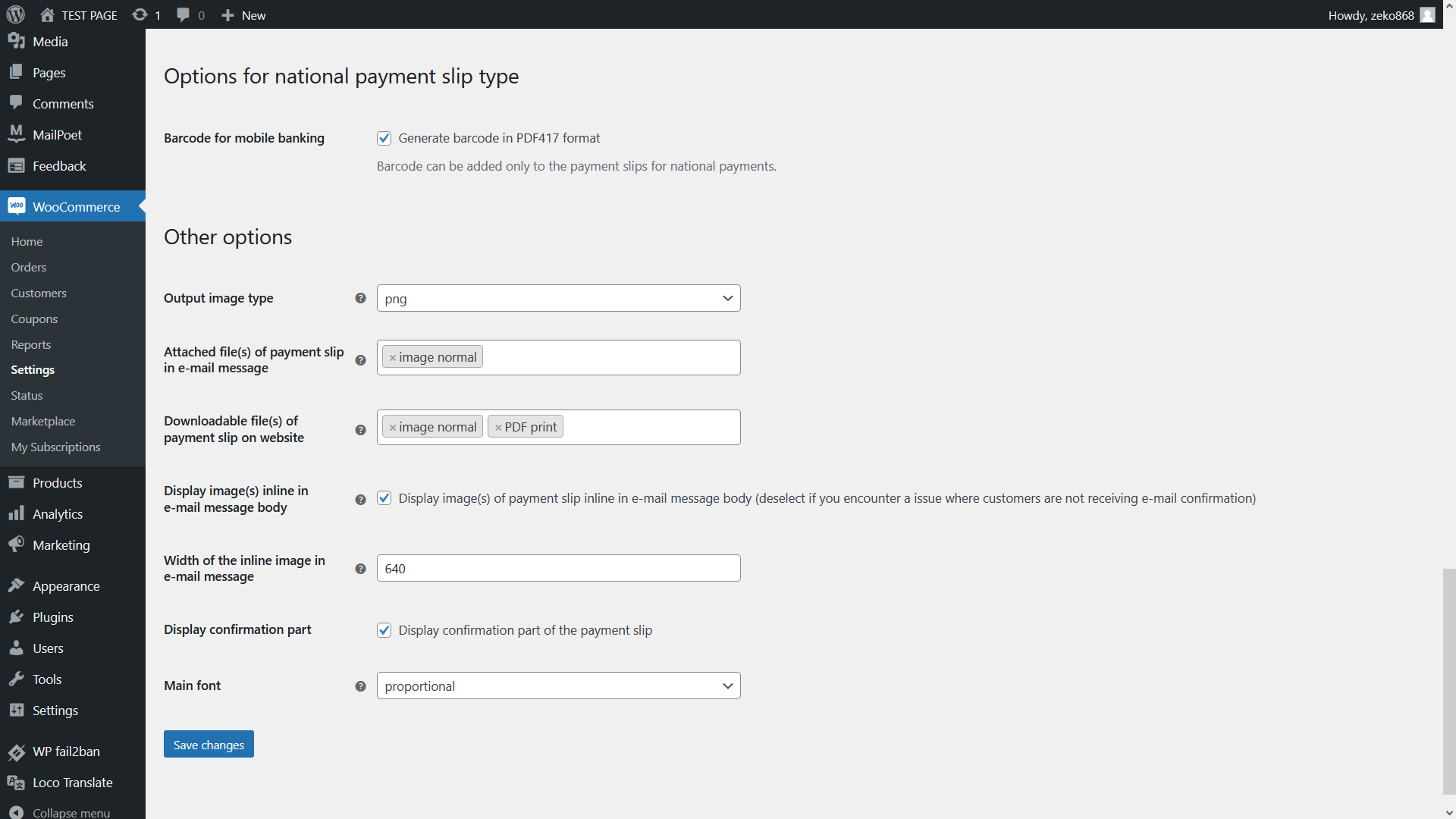This screenshot has height=819, width=1456.
Task: Click the MailPoet sidebar icon
Action: tap(16, 134)
